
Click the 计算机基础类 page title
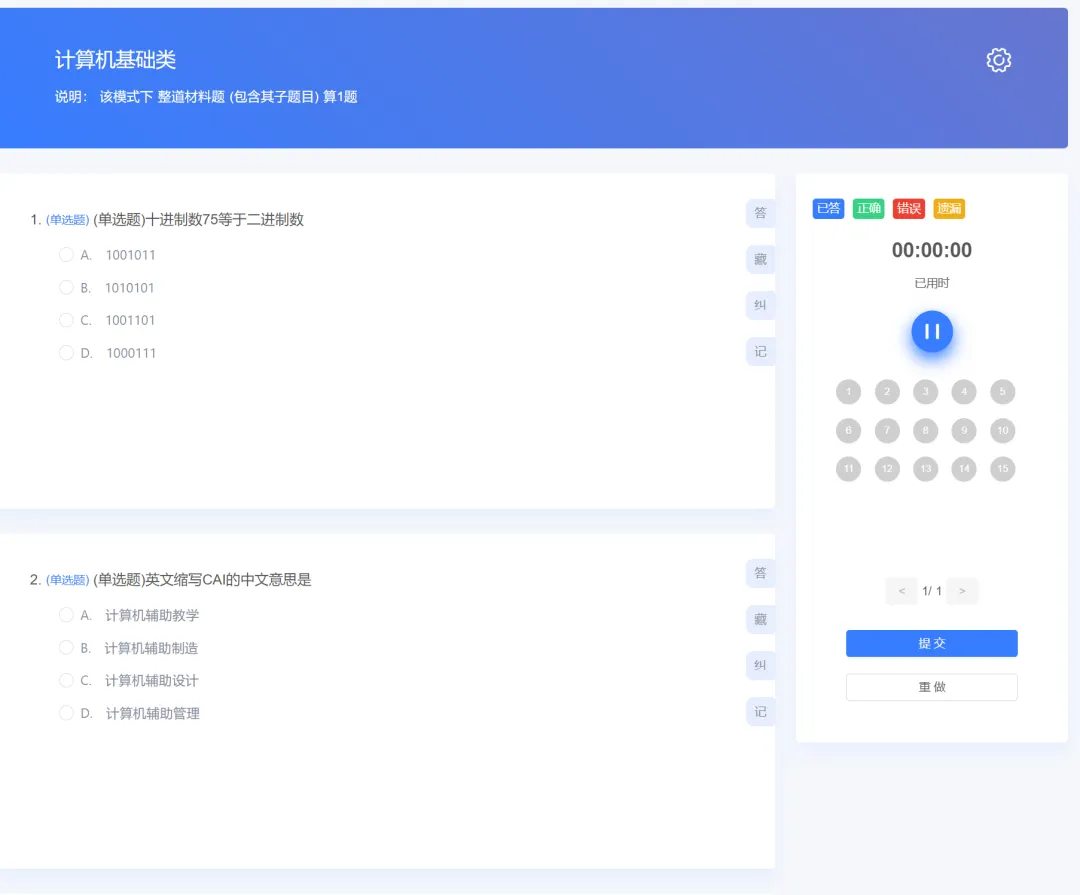coord(116,60)
